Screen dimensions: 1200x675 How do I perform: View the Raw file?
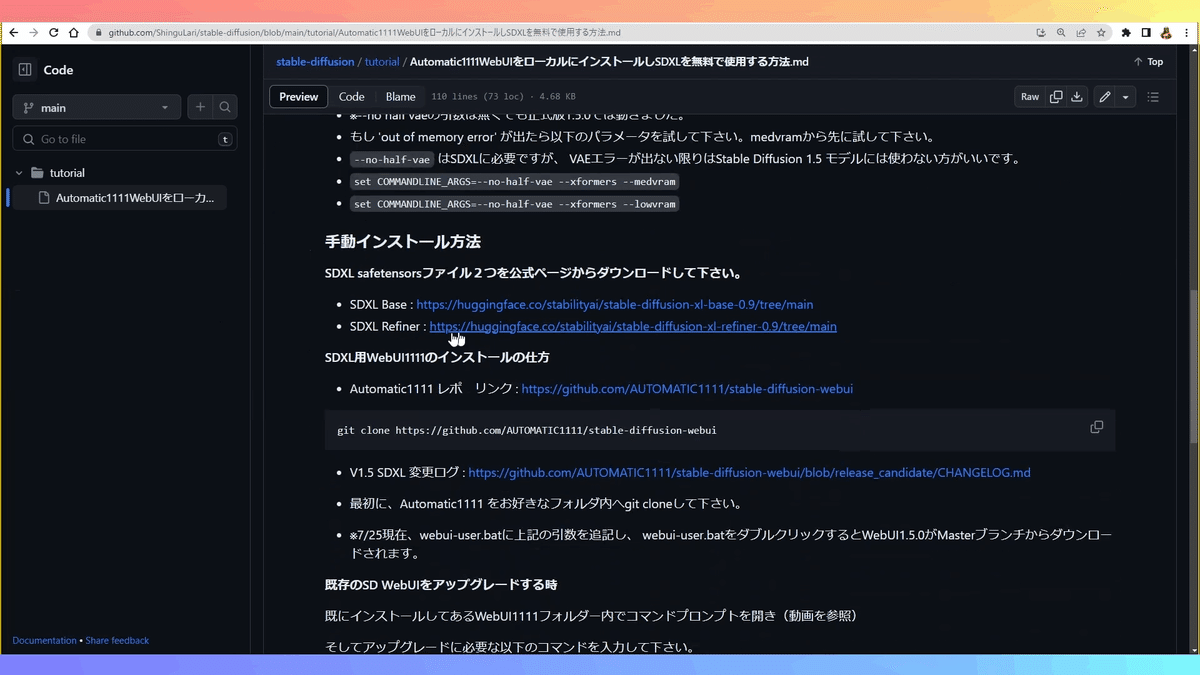click(1030, 97)
